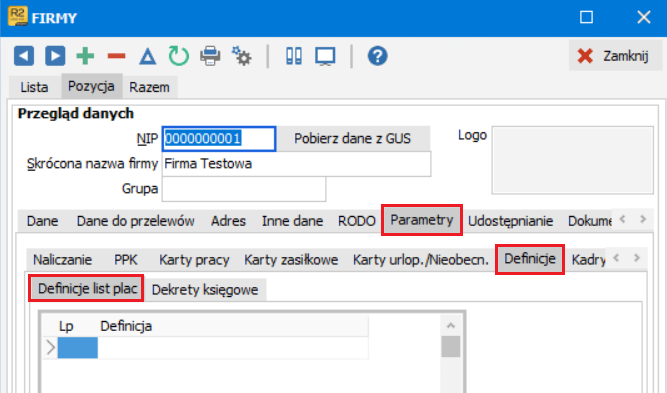Image resolution: width=667 pixels, height=393 pixels.
Task: Click the Grupa input field
Action: tap(244, 188)
